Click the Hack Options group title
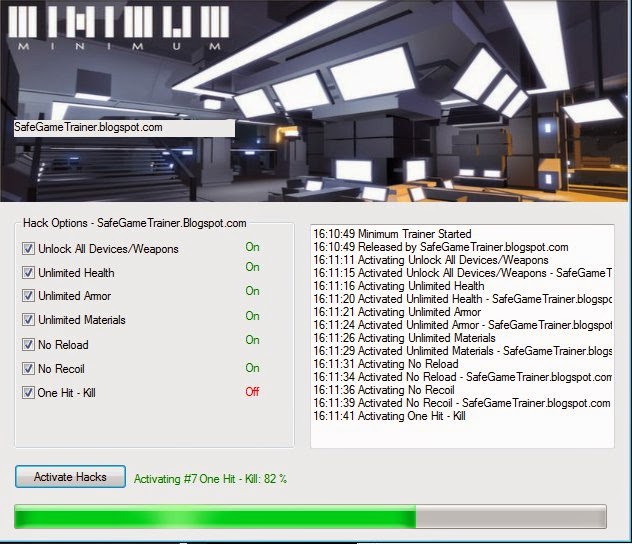 coord(135,223)
